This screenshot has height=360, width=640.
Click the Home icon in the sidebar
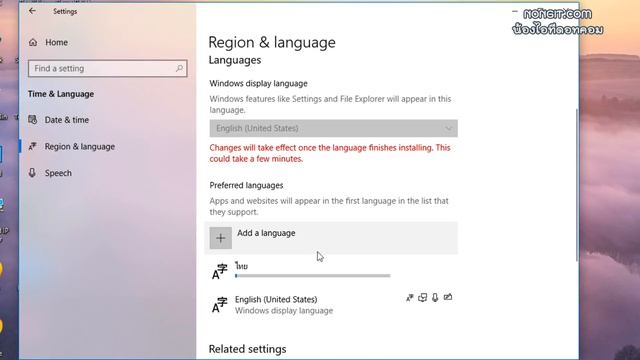(33, 42)
